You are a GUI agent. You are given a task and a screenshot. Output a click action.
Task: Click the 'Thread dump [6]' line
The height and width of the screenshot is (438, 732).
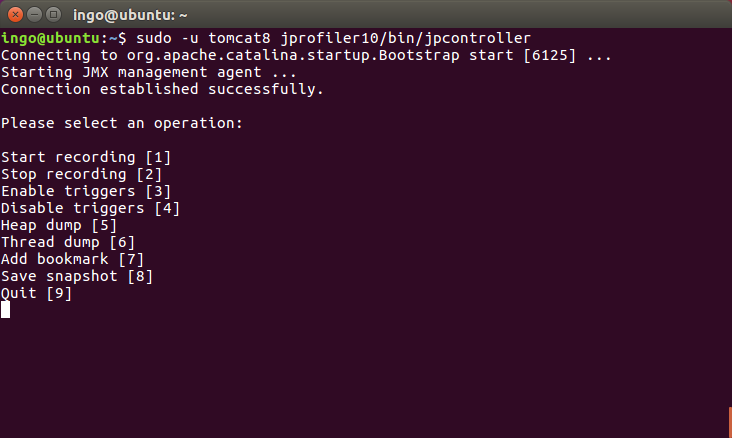point(68,242)
